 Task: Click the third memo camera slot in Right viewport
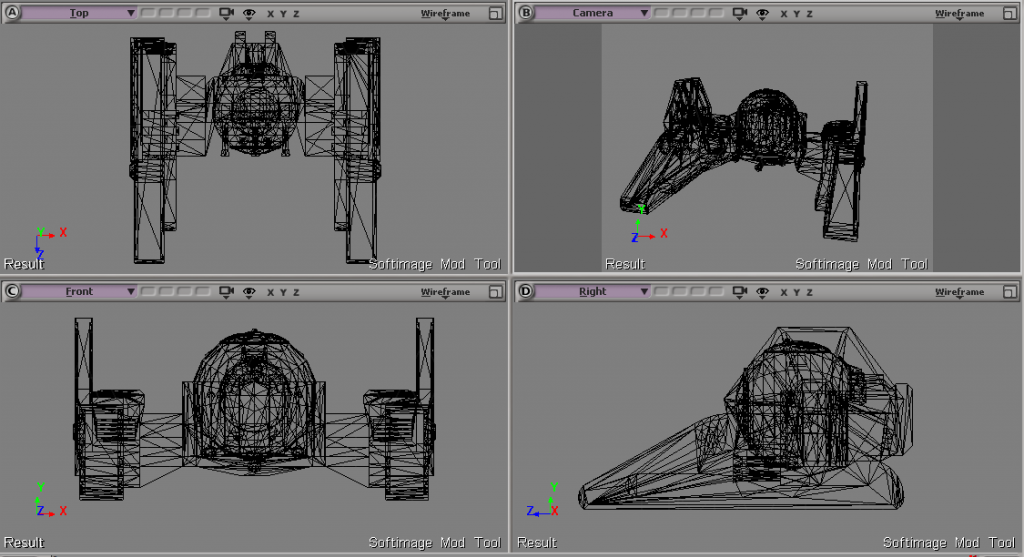698,292
